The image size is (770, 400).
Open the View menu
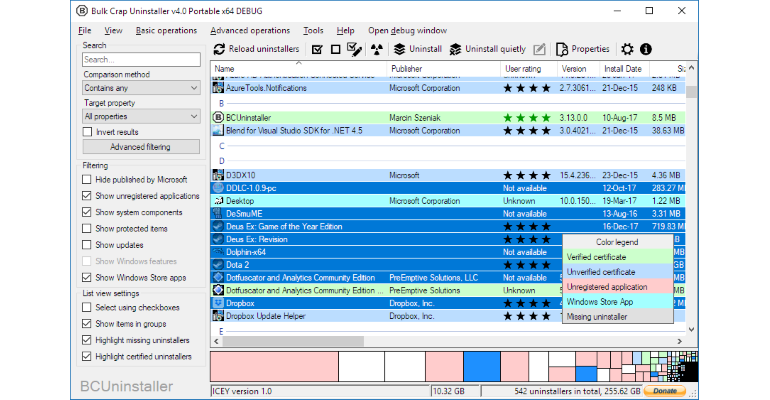point(113,30)
